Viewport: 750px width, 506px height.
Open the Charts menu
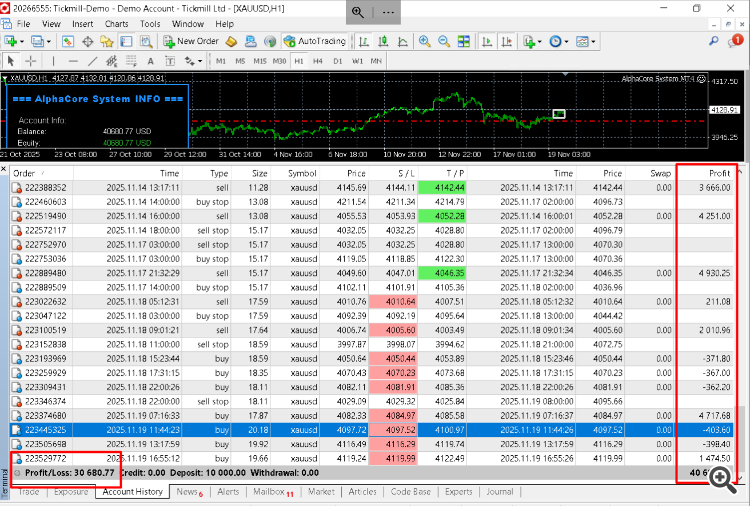coord(116,23)
